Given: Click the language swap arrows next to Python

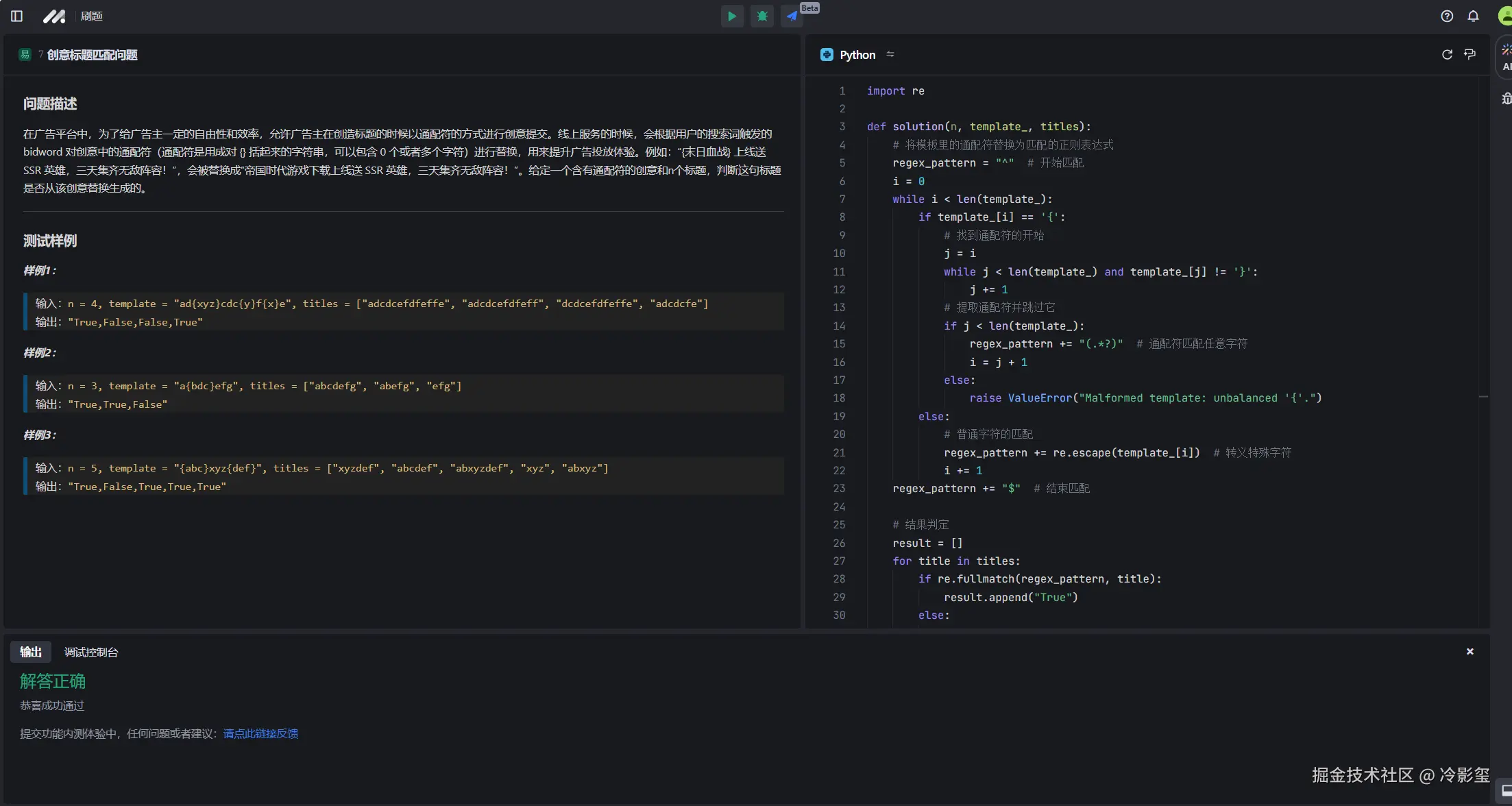Looking at the screenshot, I should (x=890, y=54).
